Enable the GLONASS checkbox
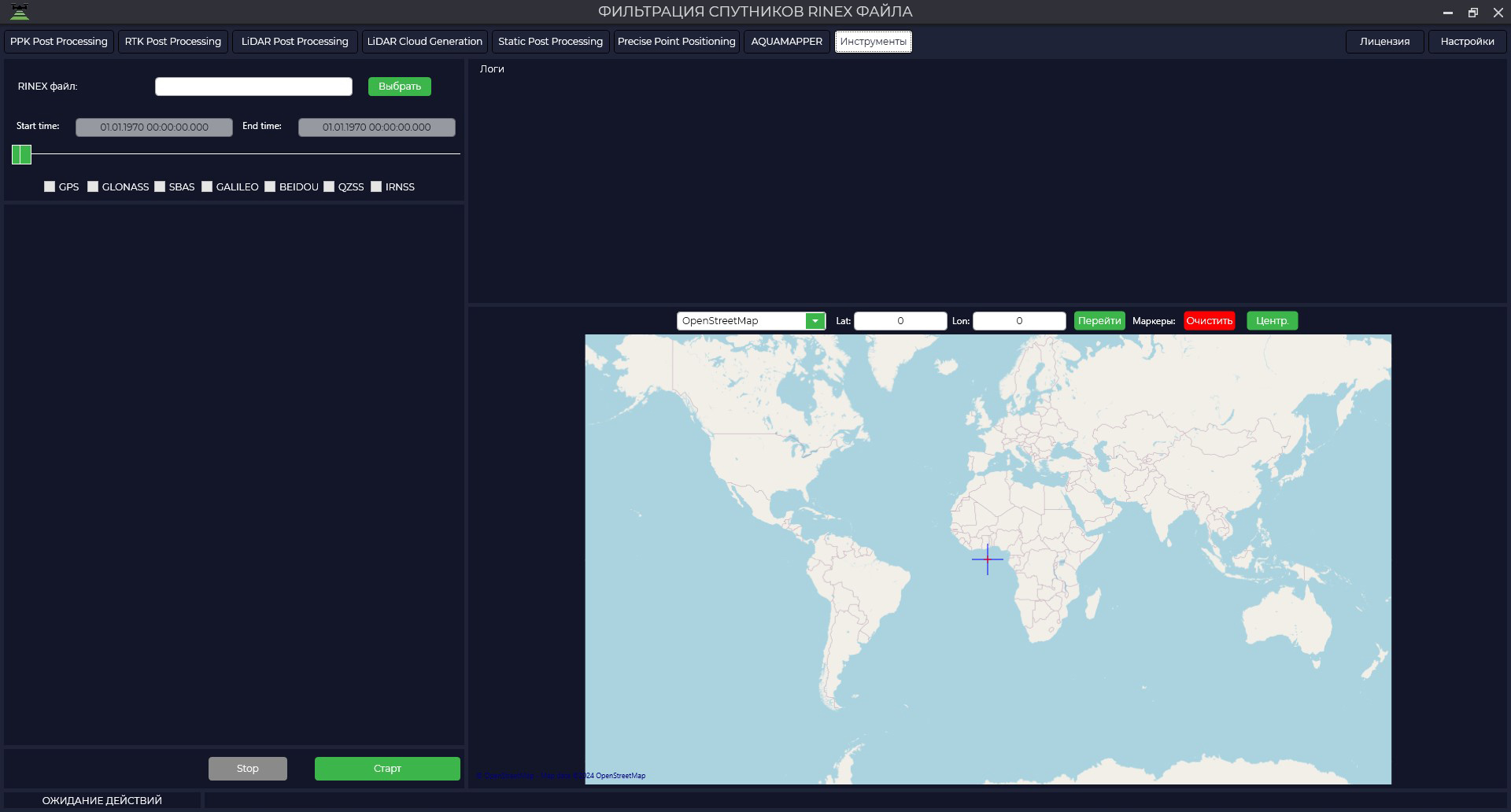Screen dimensions: 1511x812 pyautogui.click(x=93, y=186)
